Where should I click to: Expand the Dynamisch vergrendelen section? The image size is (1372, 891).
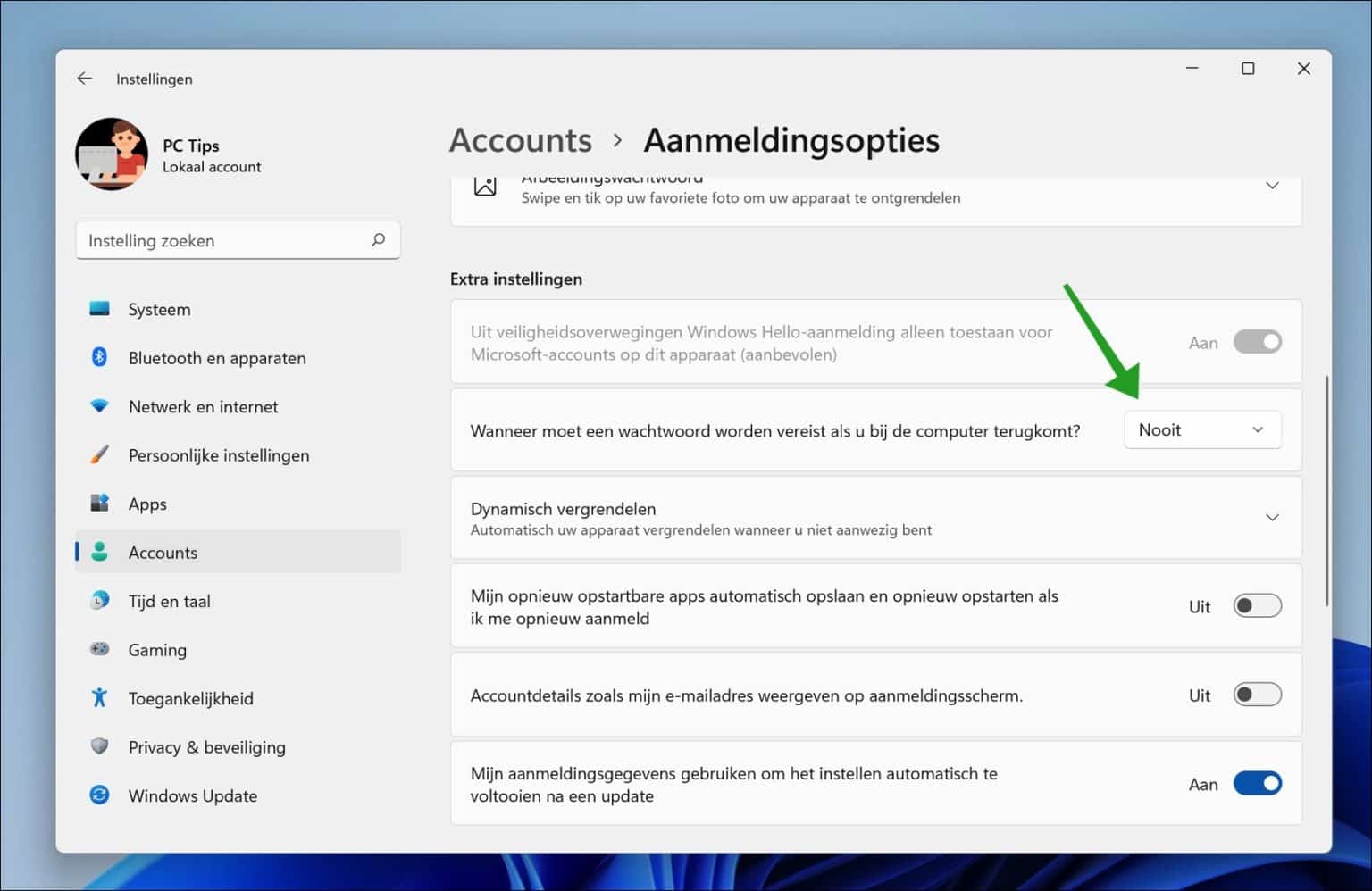click(1274, 517)
